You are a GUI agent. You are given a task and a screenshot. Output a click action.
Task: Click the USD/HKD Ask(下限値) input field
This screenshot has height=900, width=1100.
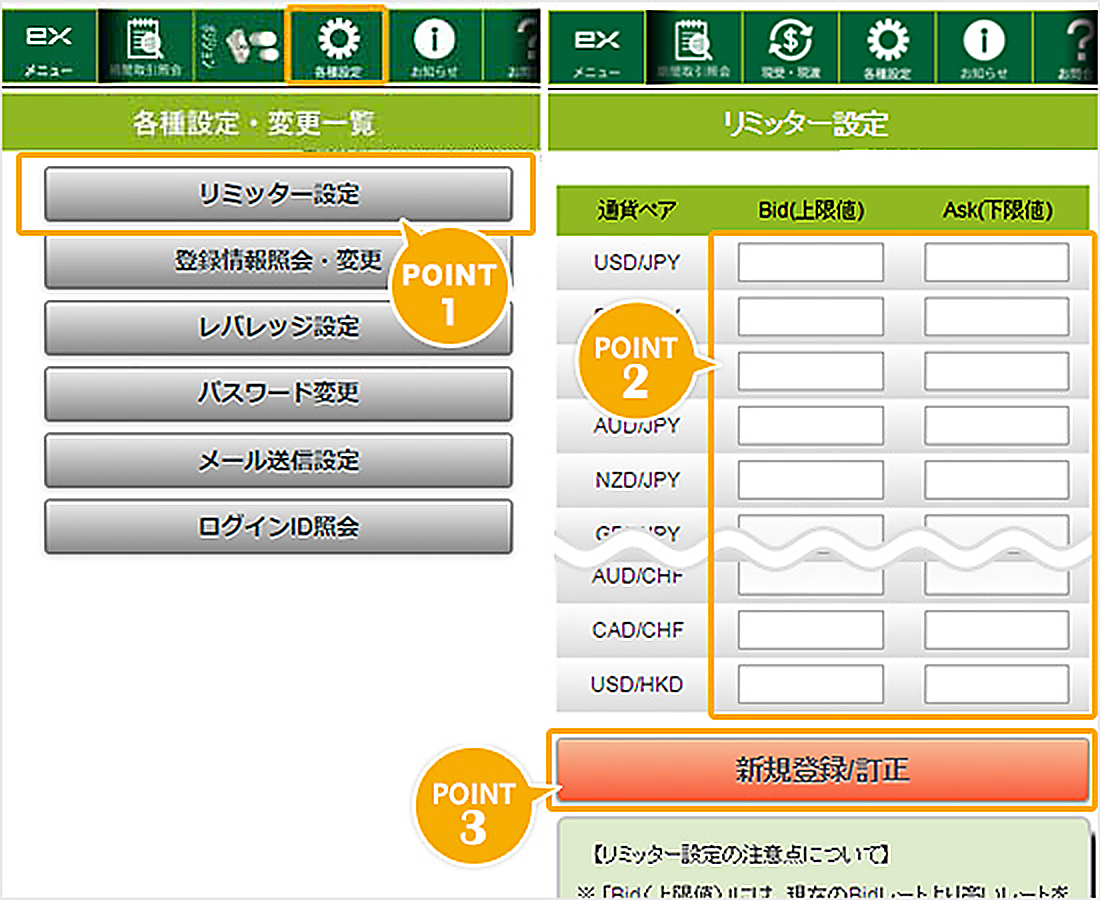pos(994,684)
